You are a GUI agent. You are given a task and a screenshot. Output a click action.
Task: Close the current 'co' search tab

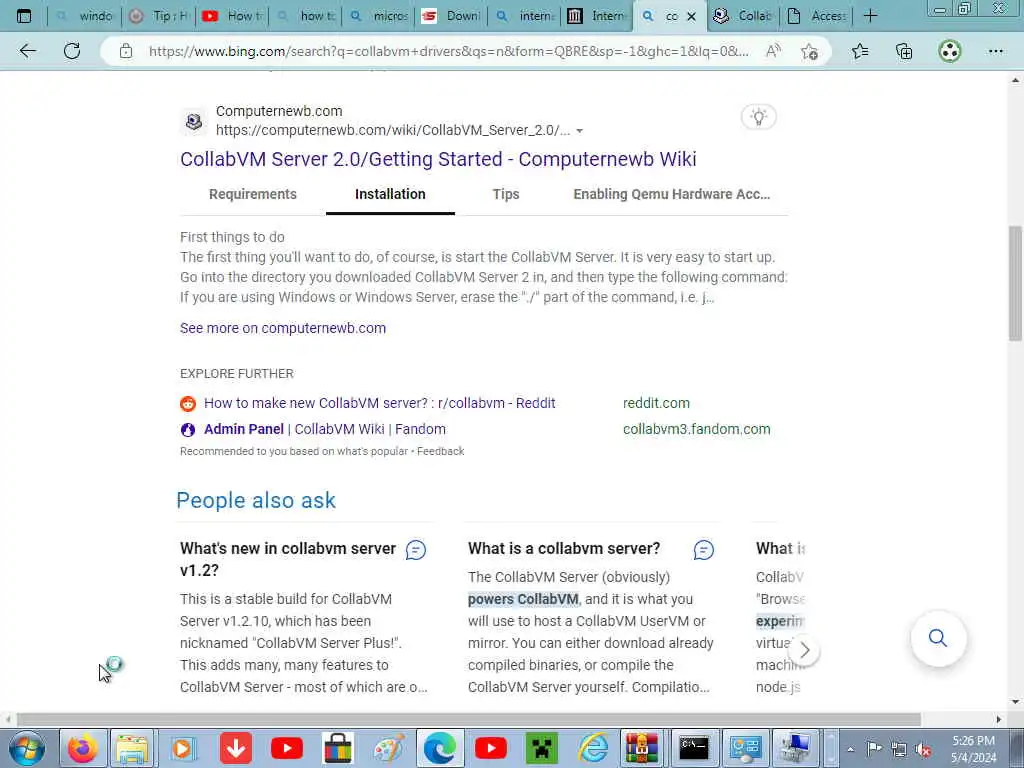pyautogui.click(x=692, y=16)
